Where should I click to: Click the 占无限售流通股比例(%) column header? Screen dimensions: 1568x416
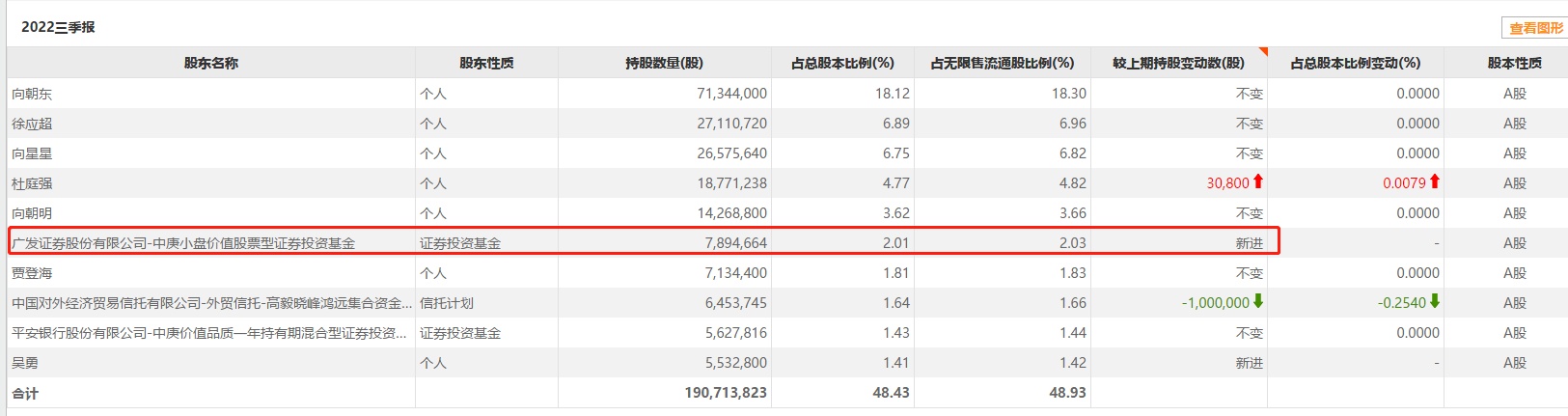pos(1002,63)
